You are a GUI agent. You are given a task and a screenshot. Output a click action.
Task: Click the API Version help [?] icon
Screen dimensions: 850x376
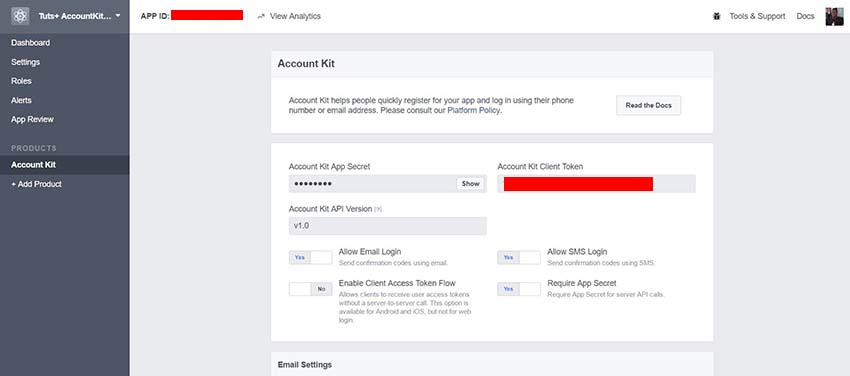click(378, 209)
